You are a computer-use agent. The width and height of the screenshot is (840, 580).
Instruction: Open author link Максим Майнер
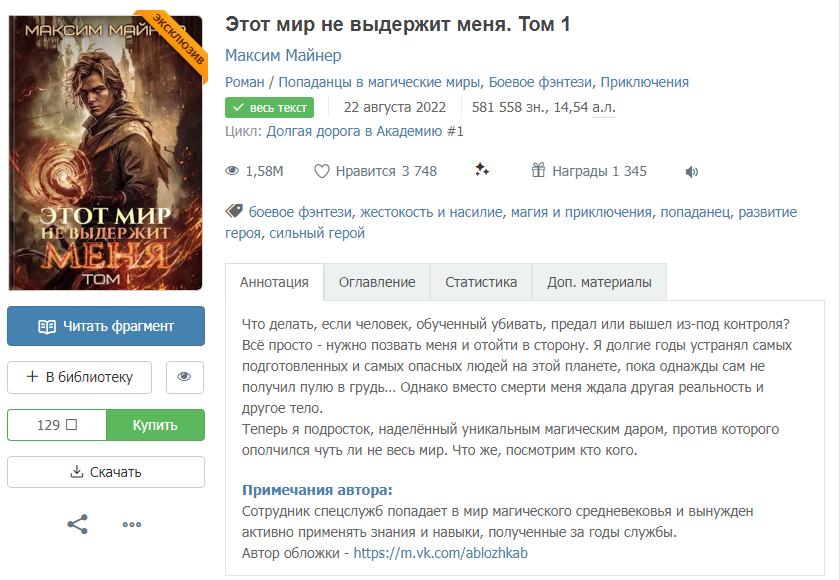pyautogui.click(x=283, y=55)
